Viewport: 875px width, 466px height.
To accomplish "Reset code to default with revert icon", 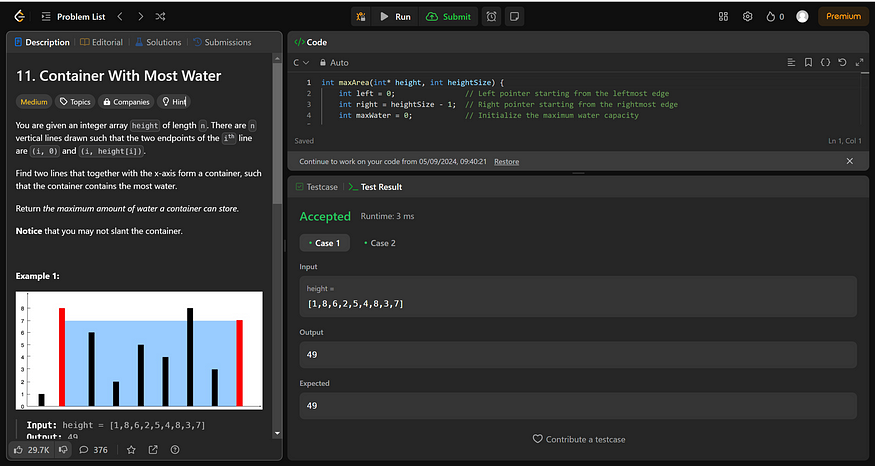I will [842, 63].
